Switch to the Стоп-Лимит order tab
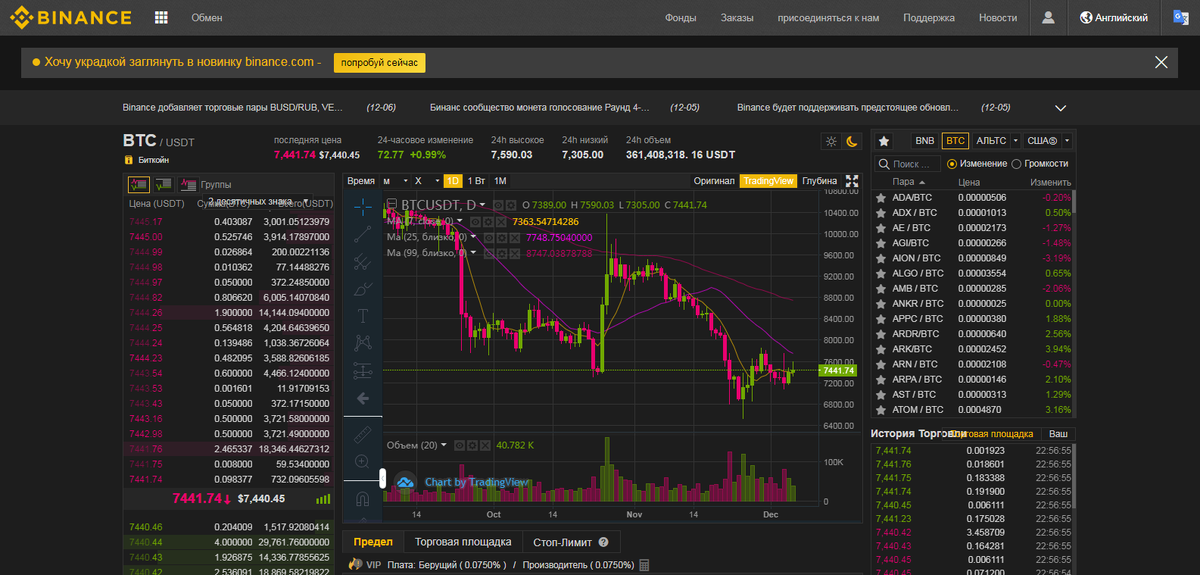This screenshot has height=575, width=1200. [573, 542]
